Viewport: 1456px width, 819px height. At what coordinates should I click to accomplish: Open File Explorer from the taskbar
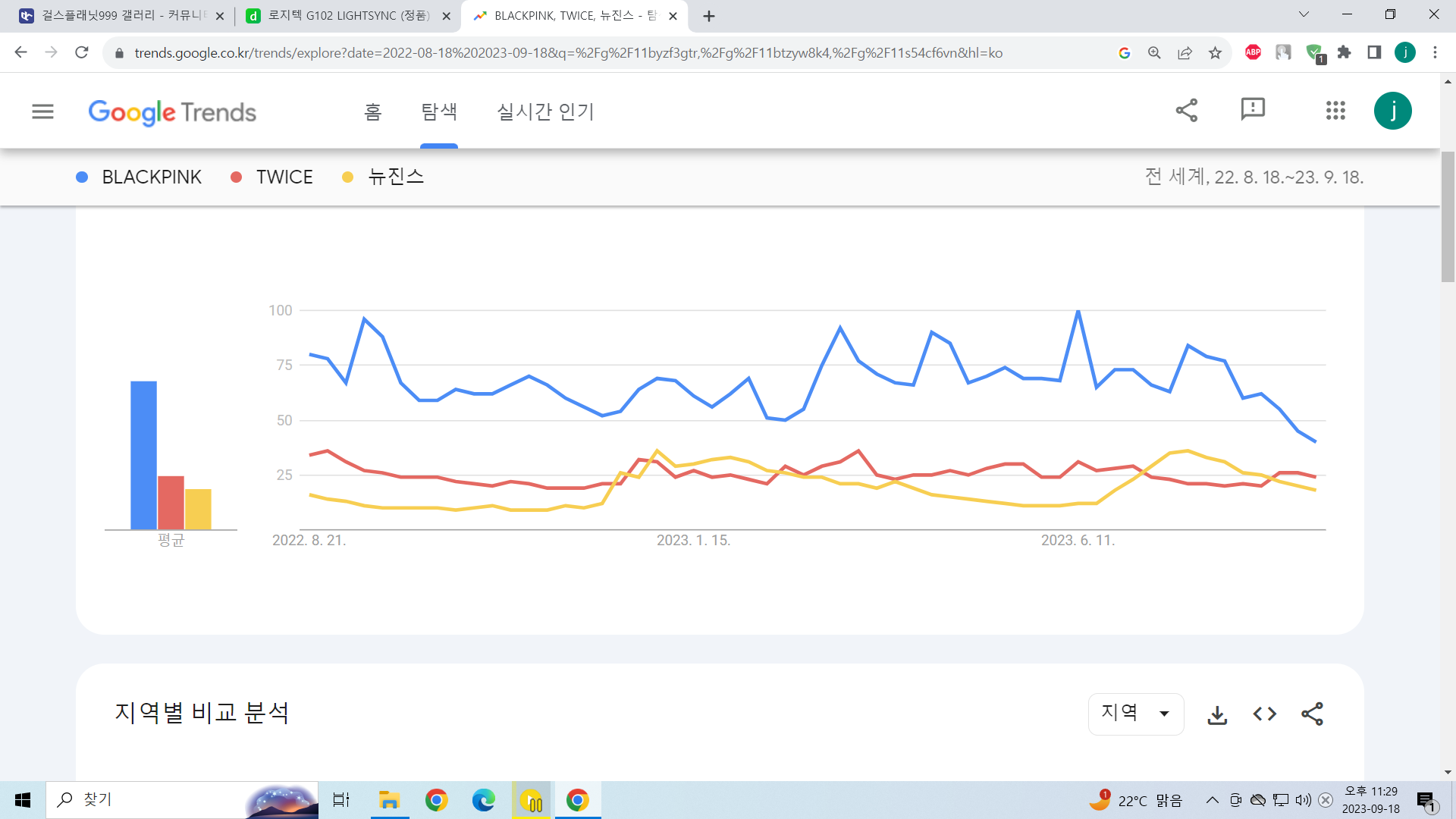[x=389, y=800]
